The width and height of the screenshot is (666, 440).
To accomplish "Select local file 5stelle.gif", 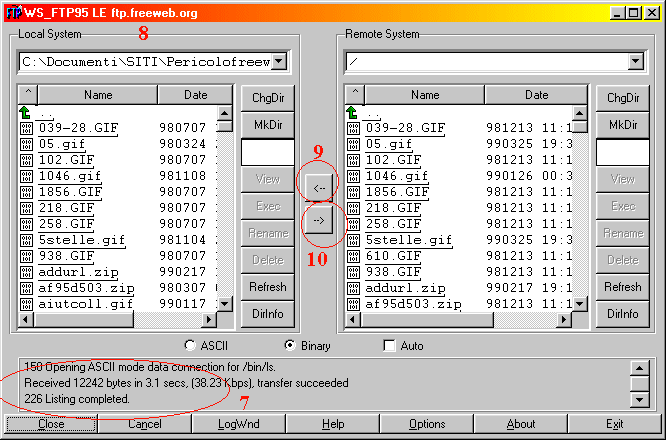I will [82, 240].
